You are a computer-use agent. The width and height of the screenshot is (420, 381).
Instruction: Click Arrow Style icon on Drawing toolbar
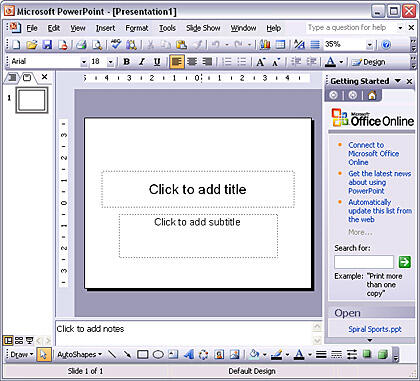(x=352, y=354)
